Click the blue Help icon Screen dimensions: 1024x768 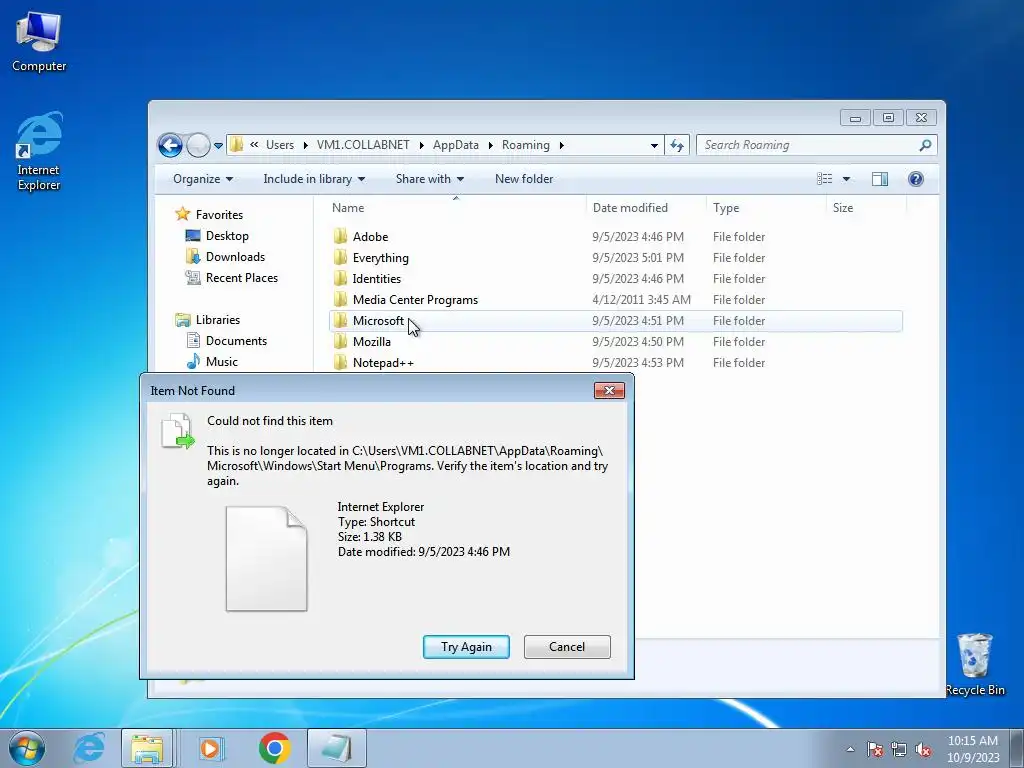(x=916, y=179)
